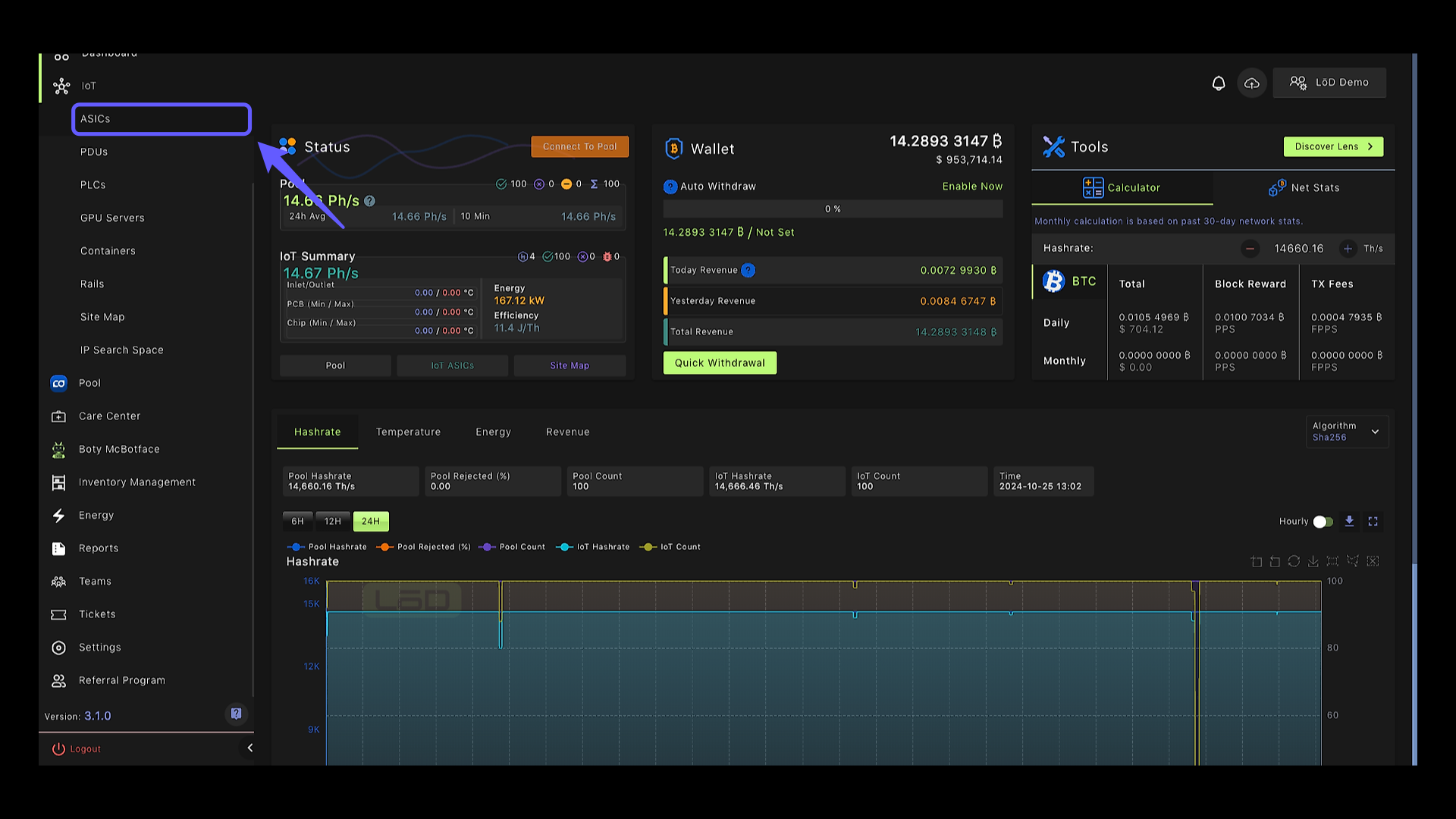
Task: Download the chart data
Action: 1349,521
